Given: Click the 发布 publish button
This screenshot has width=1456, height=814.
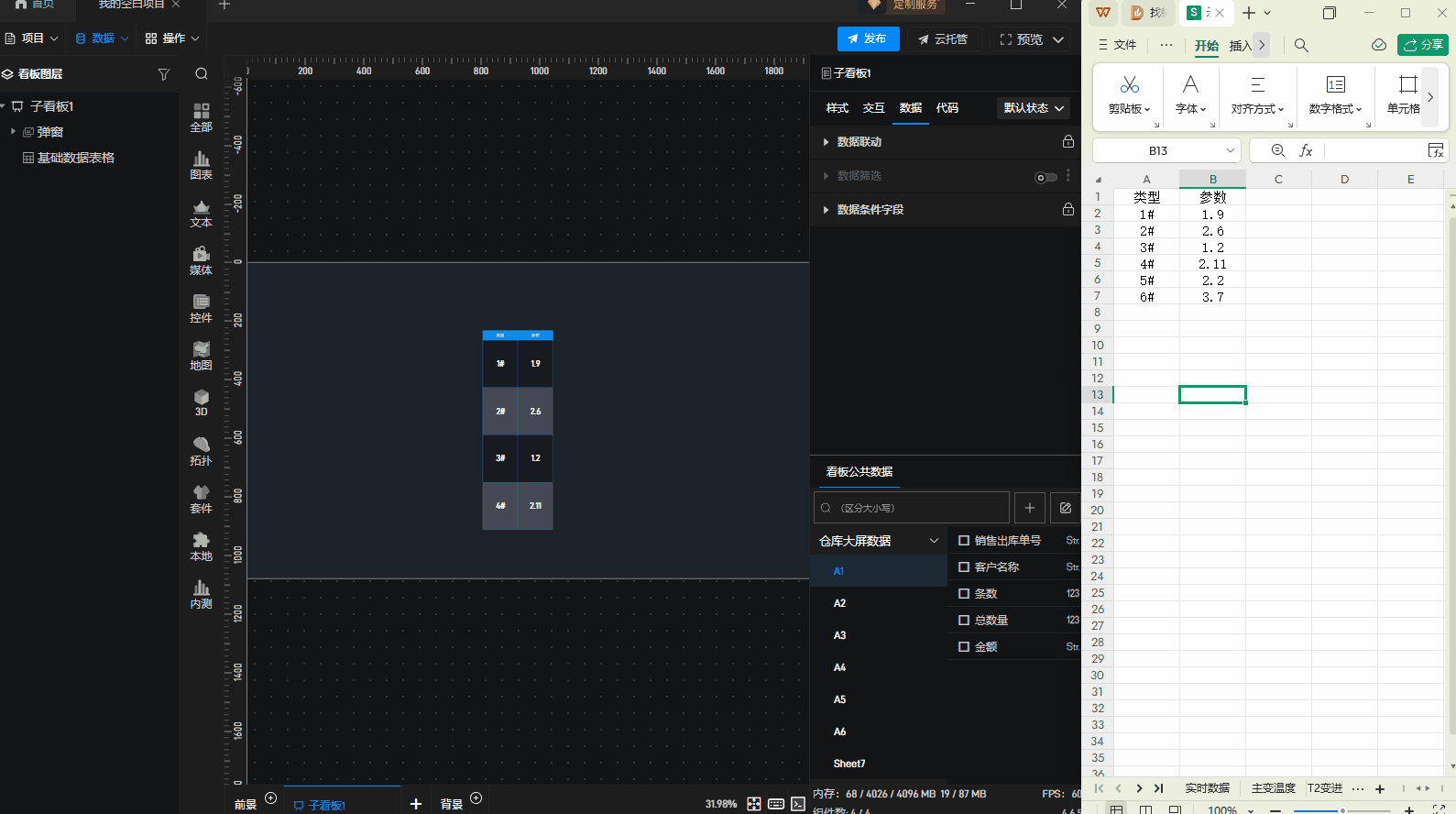Looking at the screenshot, I should 868,39.
